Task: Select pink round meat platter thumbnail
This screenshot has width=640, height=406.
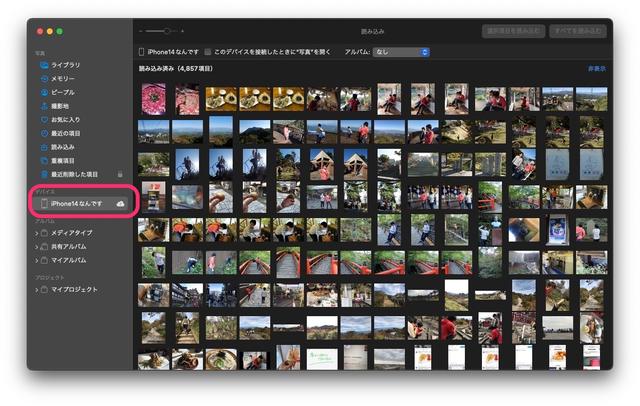Action: click(x=153, y=99)
